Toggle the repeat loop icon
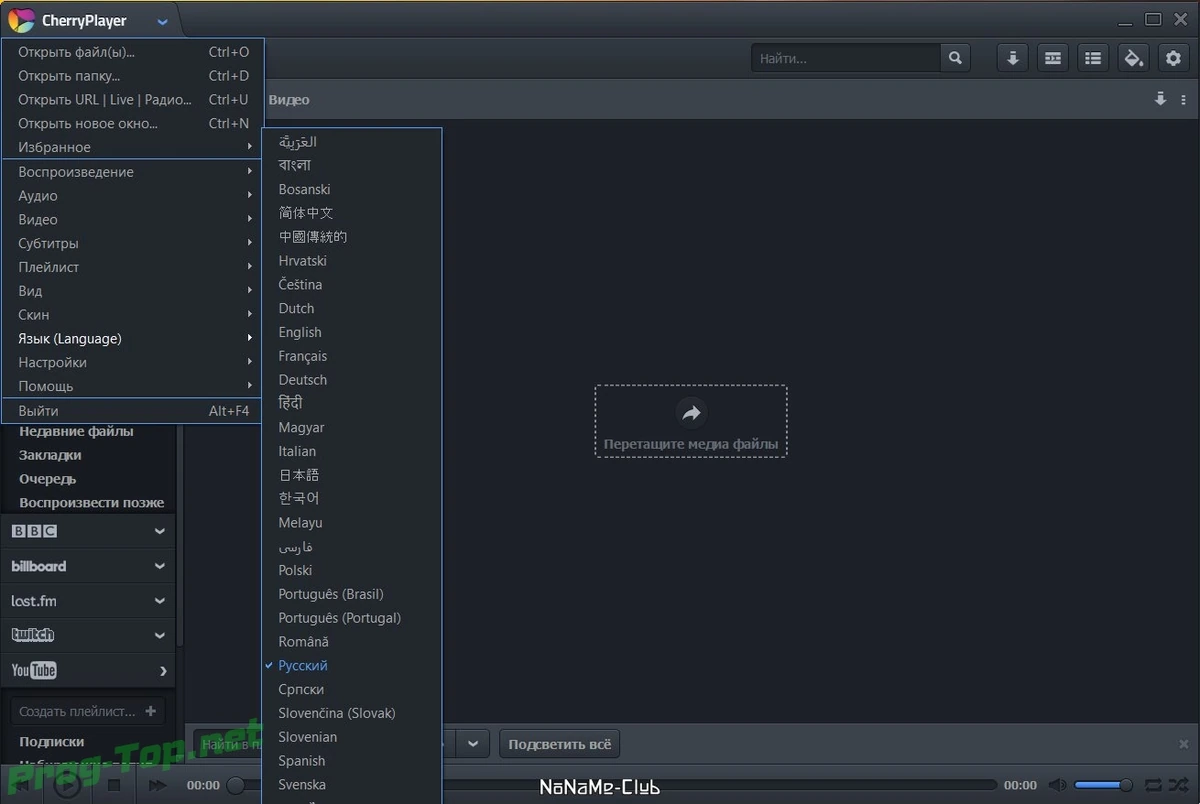Viewport: 1200px width, 804px height. [x=1154, y=785]
